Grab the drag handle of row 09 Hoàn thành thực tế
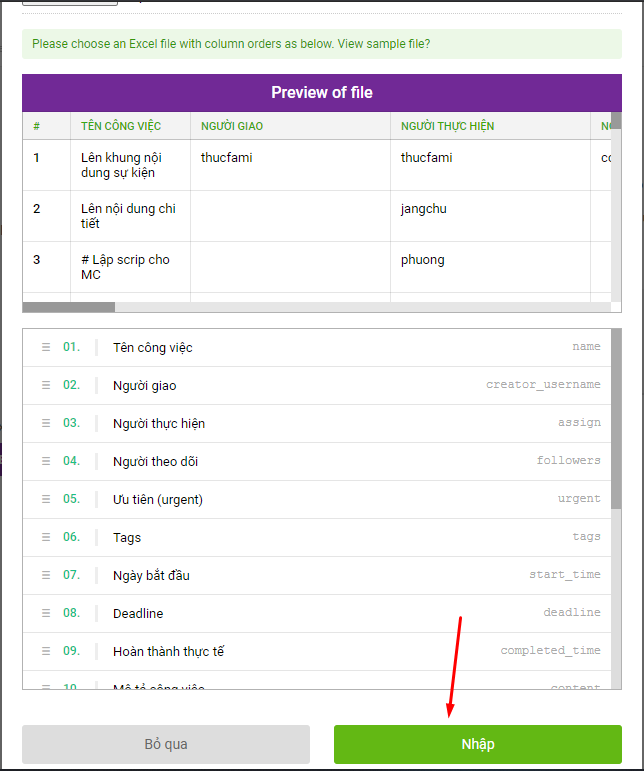The height and width of the screenshot is (771, 644). (46, 651)
